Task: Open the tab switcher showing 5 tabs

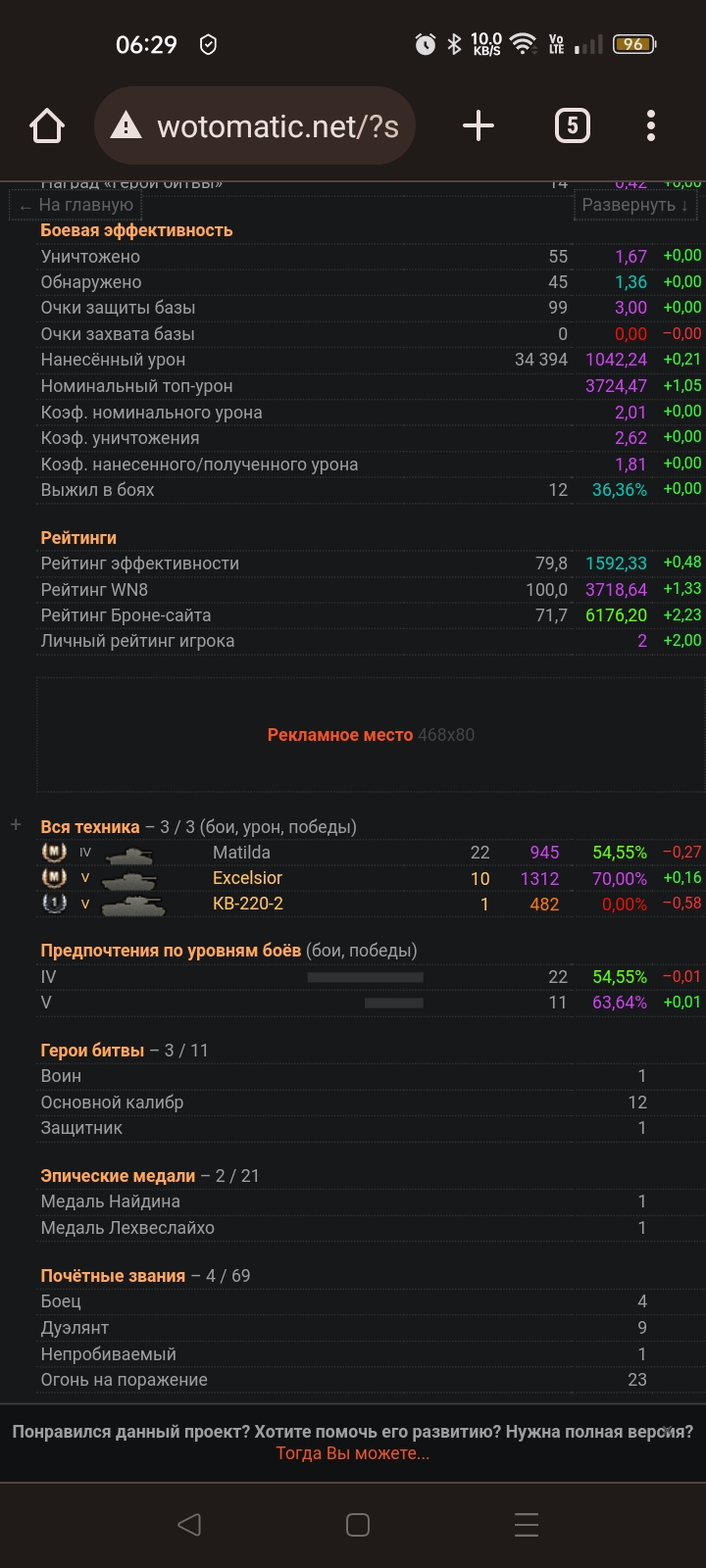Action: [x=573, y=126]
